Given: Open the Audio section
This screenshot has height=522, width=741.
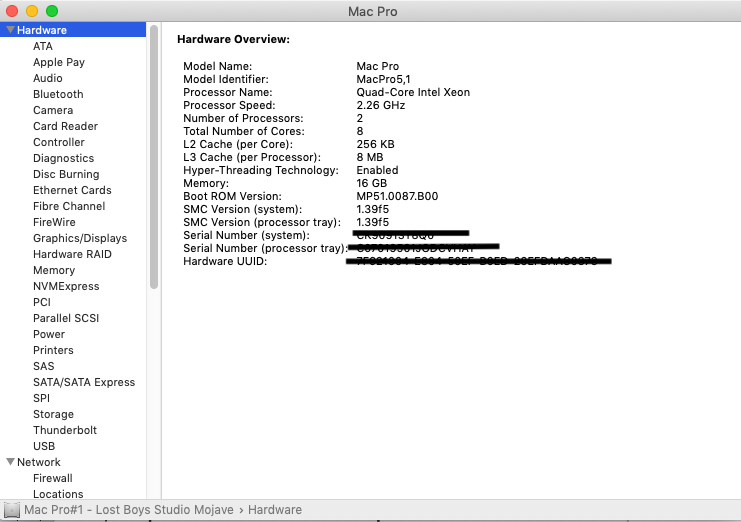Looking at the screenshot, I should tap(47, 78).
